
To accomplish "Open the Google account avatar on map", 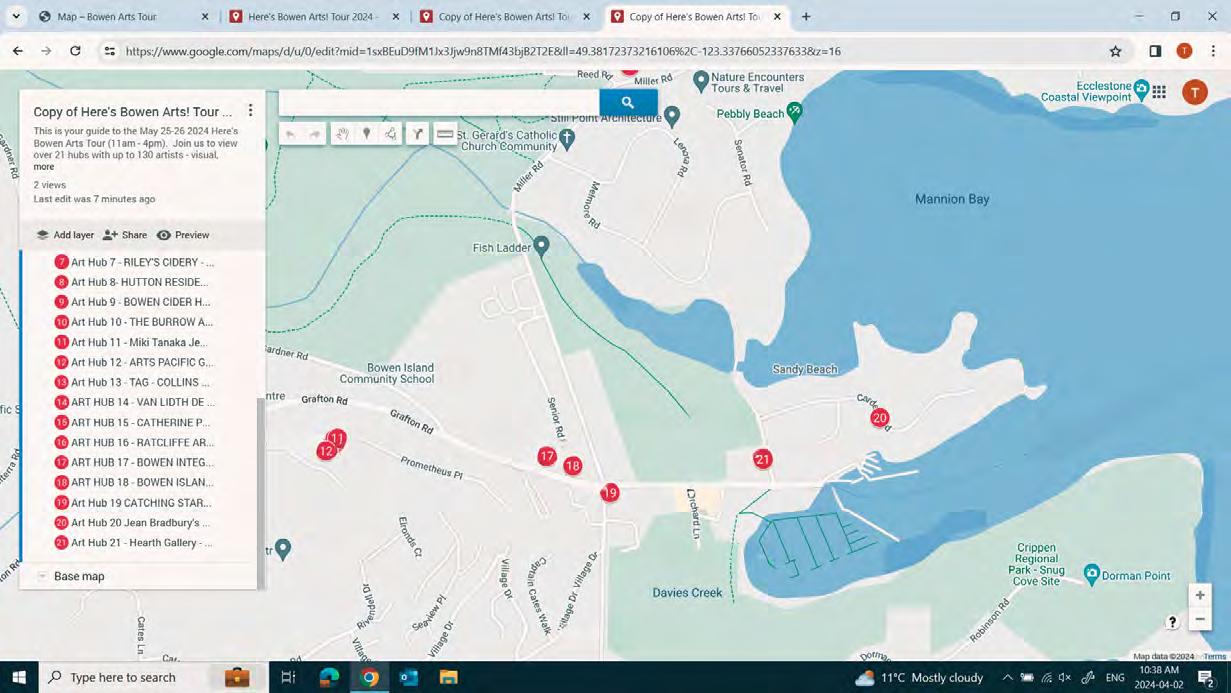I will point(1195,92).
